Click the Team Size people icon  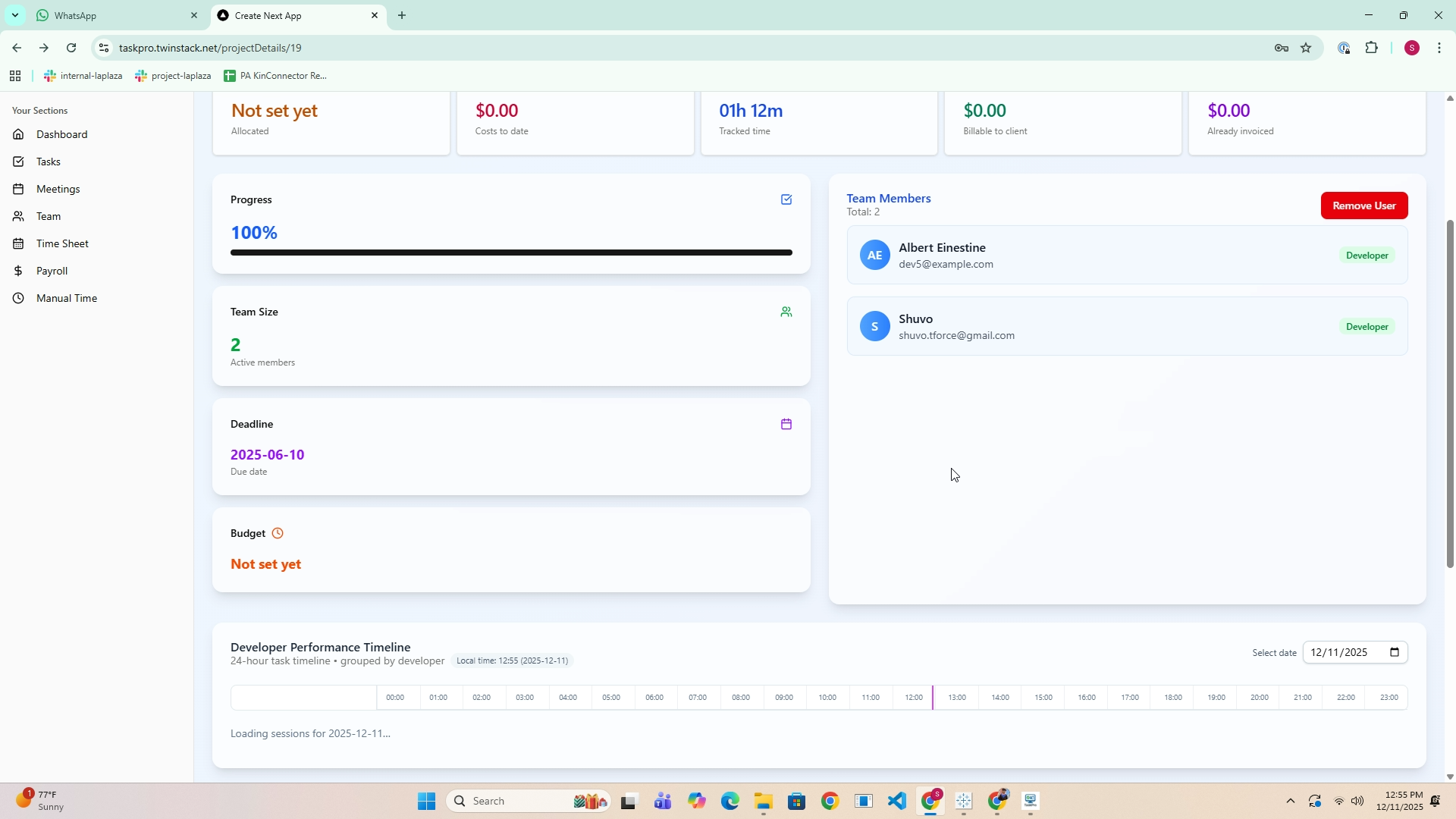pos(786,312)
